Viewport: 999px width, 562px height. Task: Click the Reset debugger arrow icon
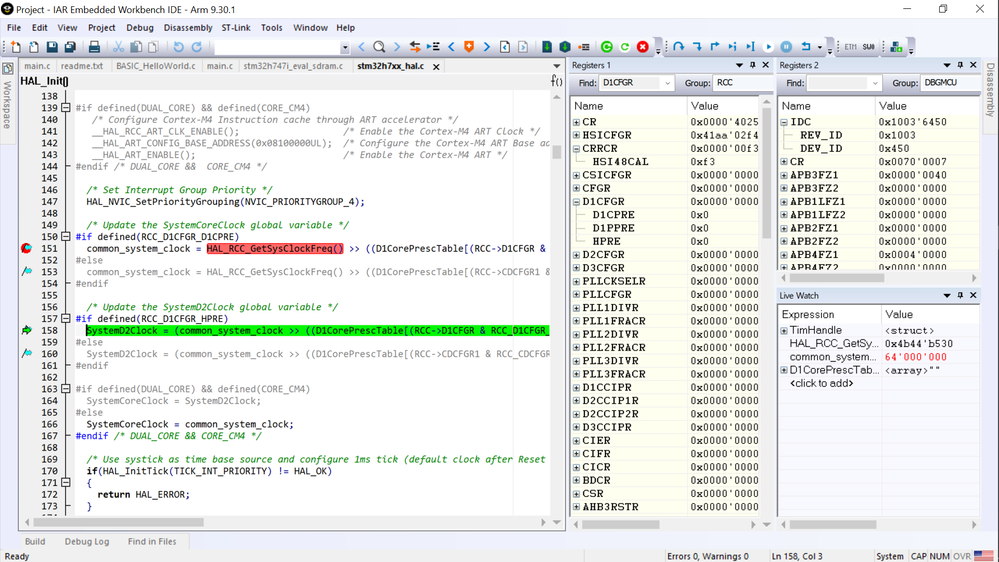tap(805, 47)
